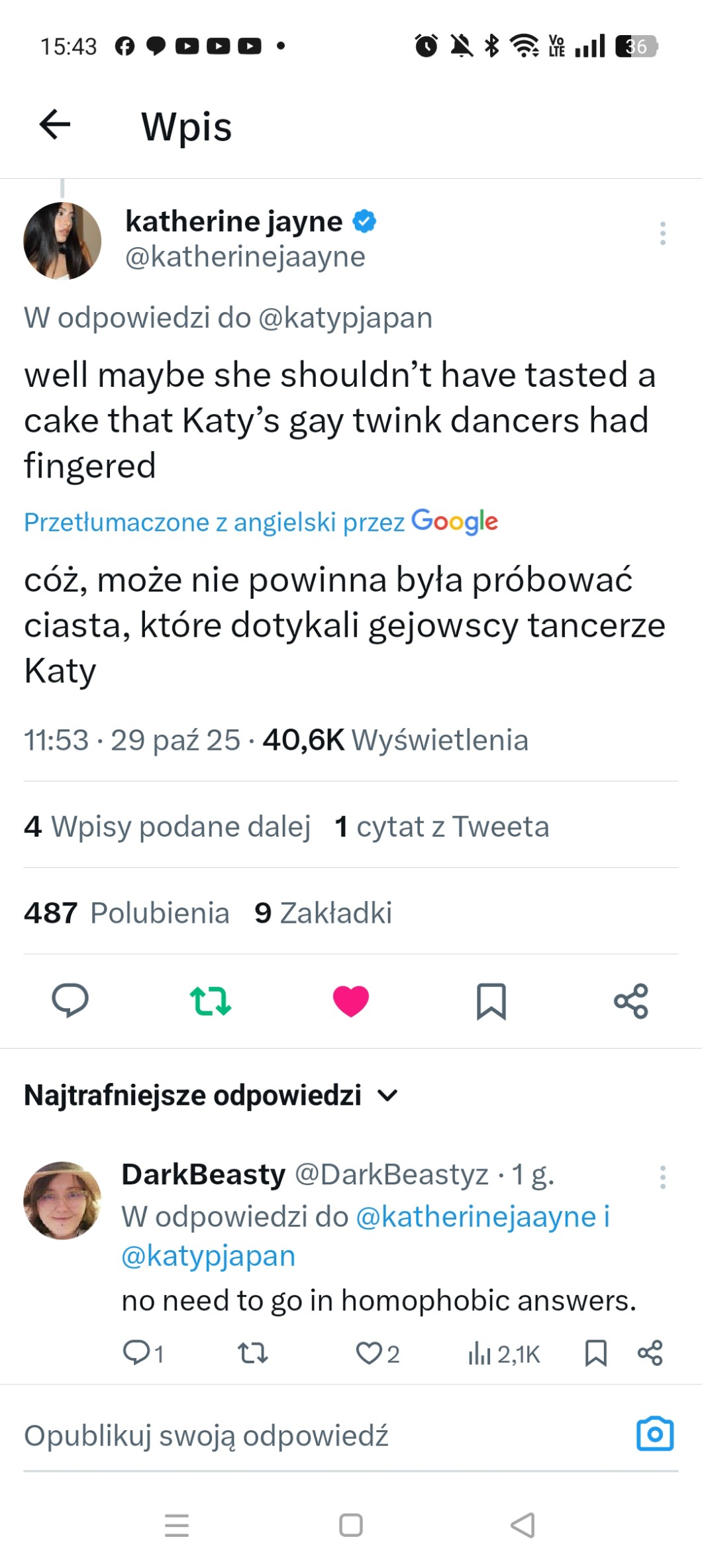The image size is (702, 1568).
Task: Expand the Najtrafniejsze odpowiedzi sort dropdown
Action: [x=387, y=1096]
